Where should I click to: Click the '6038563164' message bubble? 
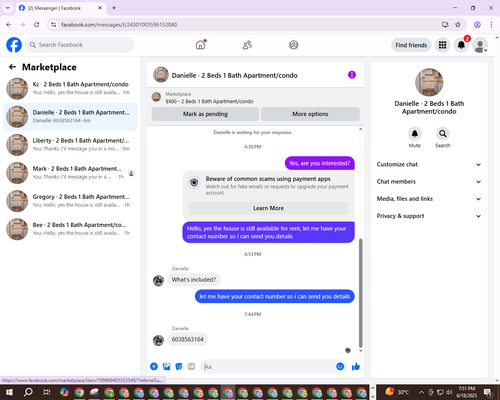tap(187, 339)
